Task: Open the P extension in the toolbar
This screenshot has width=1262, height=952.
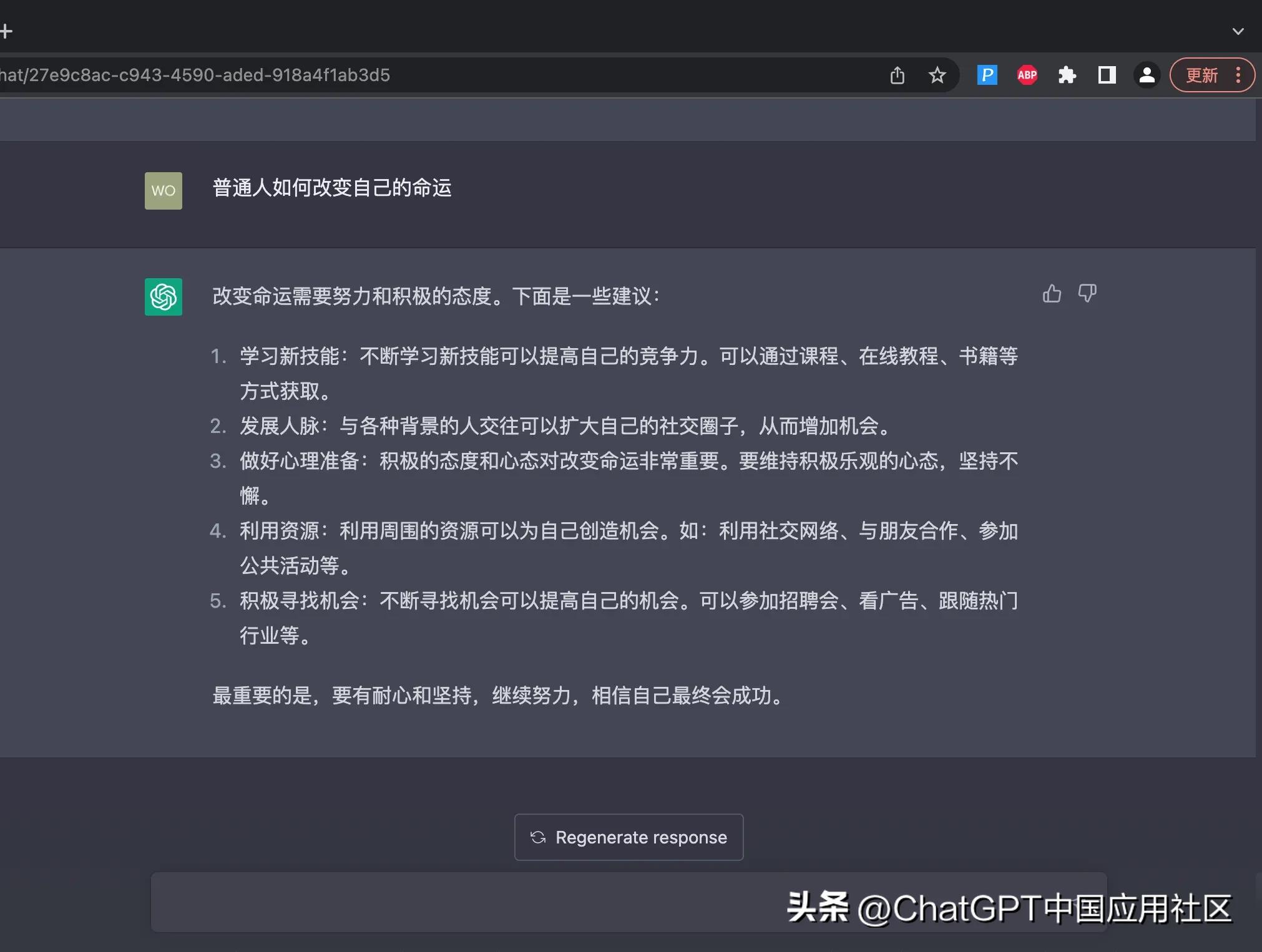Action: tap(987, 75)
